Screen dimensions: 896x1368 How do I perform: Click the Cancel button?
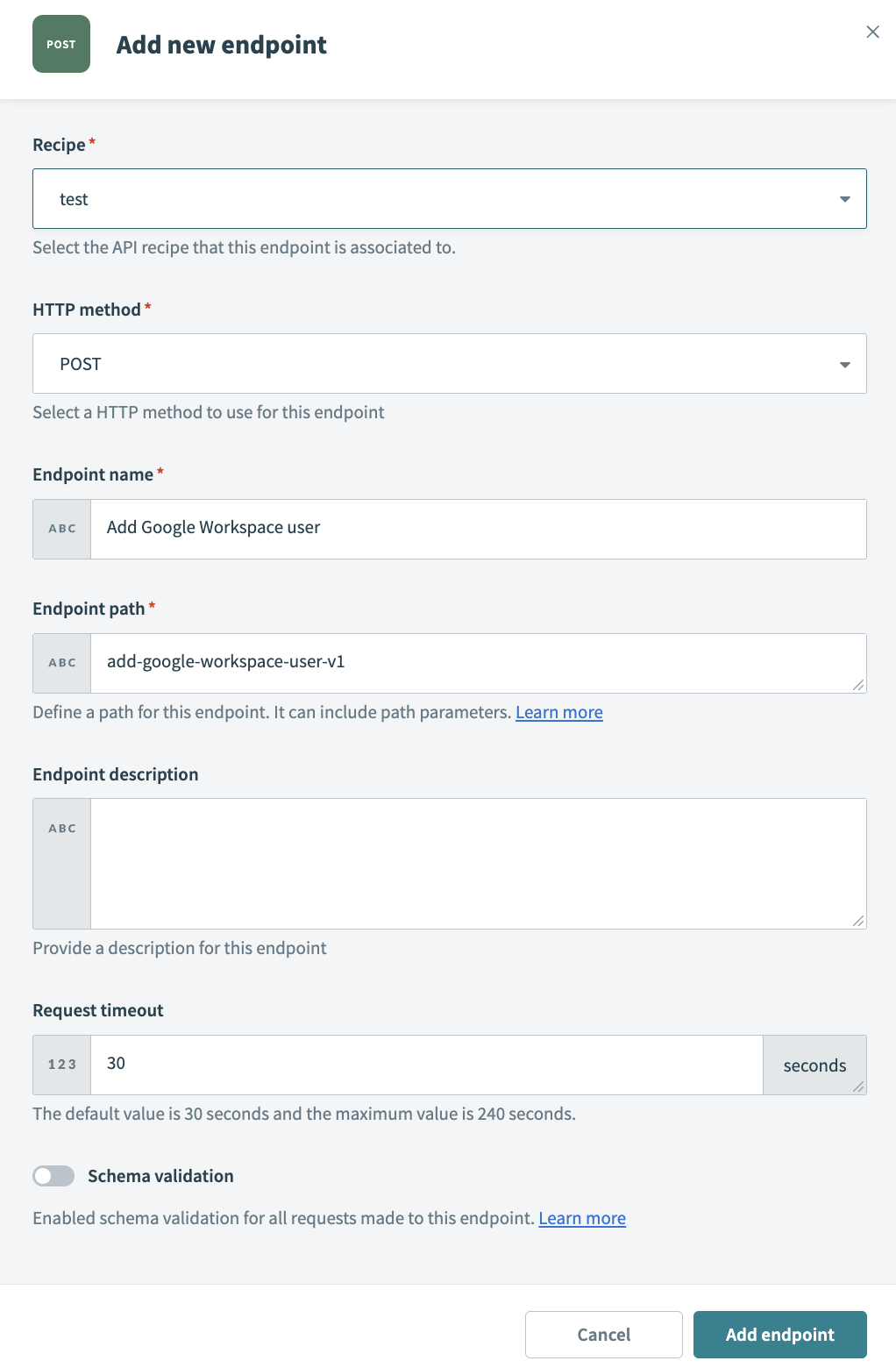[x=603, y=1334]
